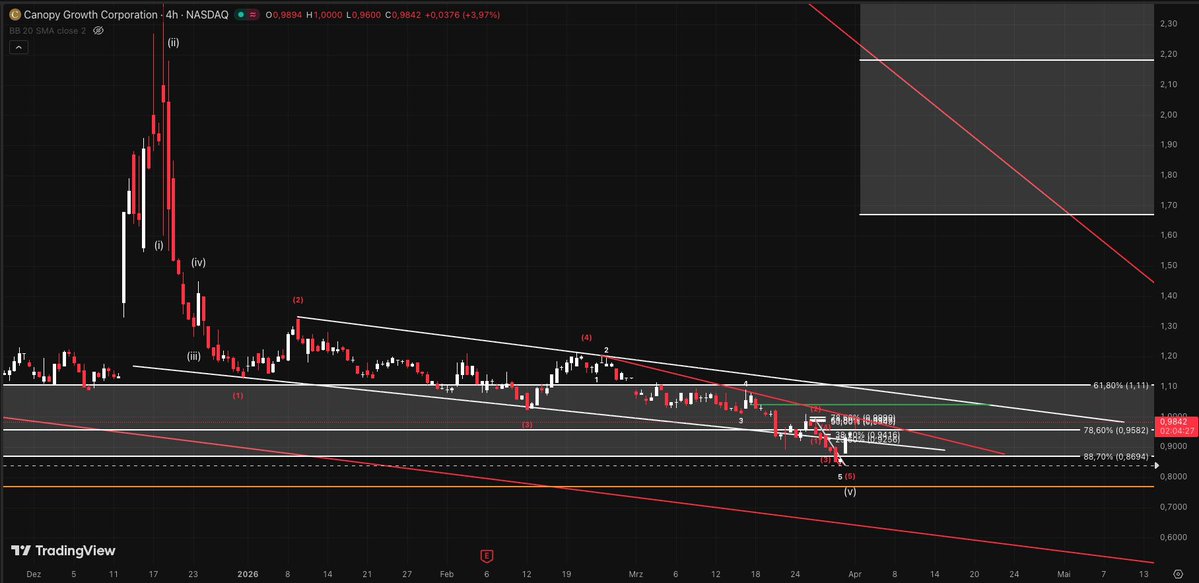The width and height of the screenshot is (1199, 583).
Task: Select the white (v) wave label
Action: coord(850,492)
